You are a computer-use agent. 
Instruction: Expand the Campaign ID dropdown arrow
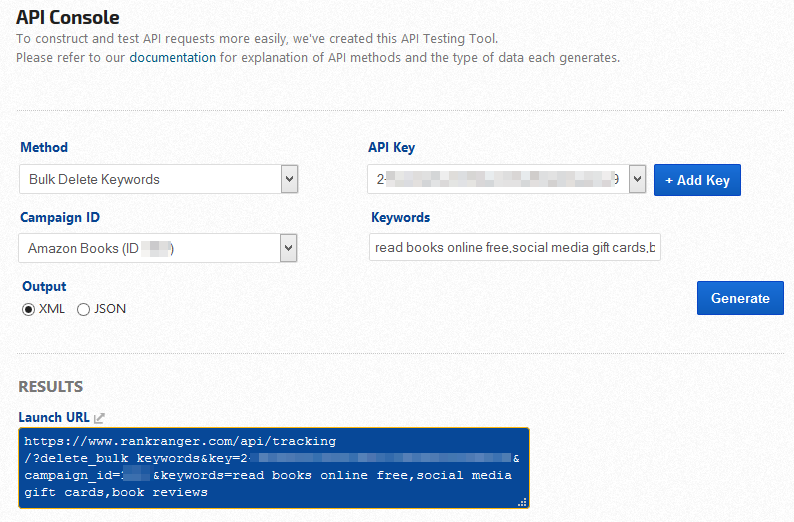(x=289, y=248)
